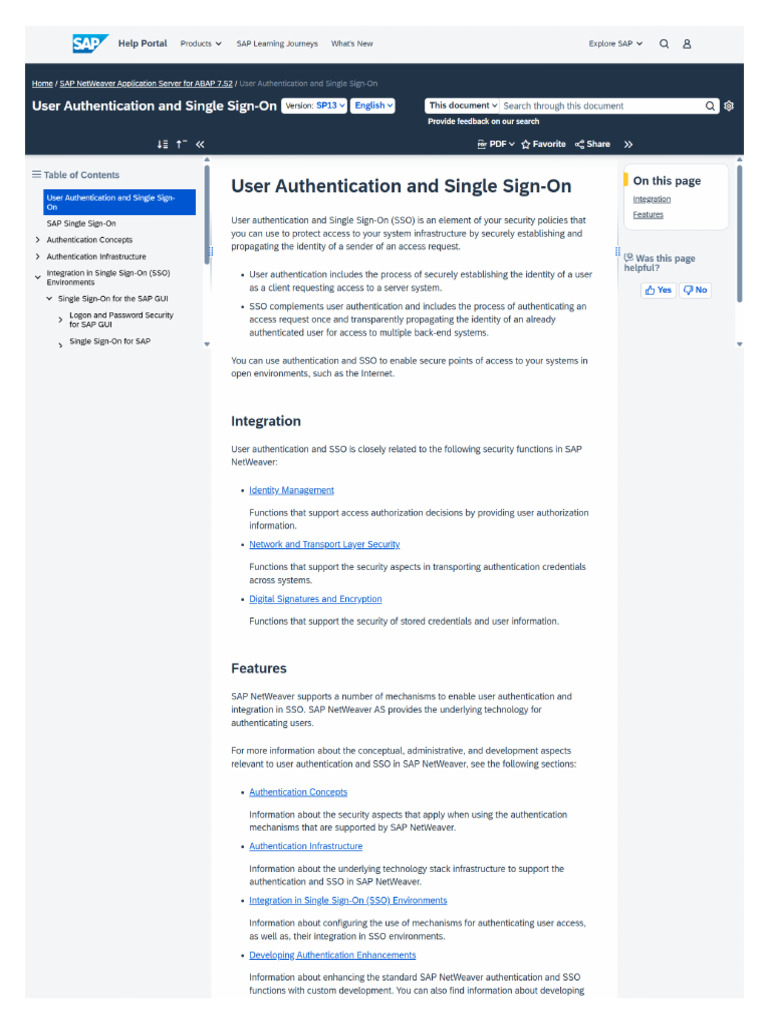Screen dimensions: 768x1024
Task: Open the Version SP13 dropdown
Action: [314, 106]
